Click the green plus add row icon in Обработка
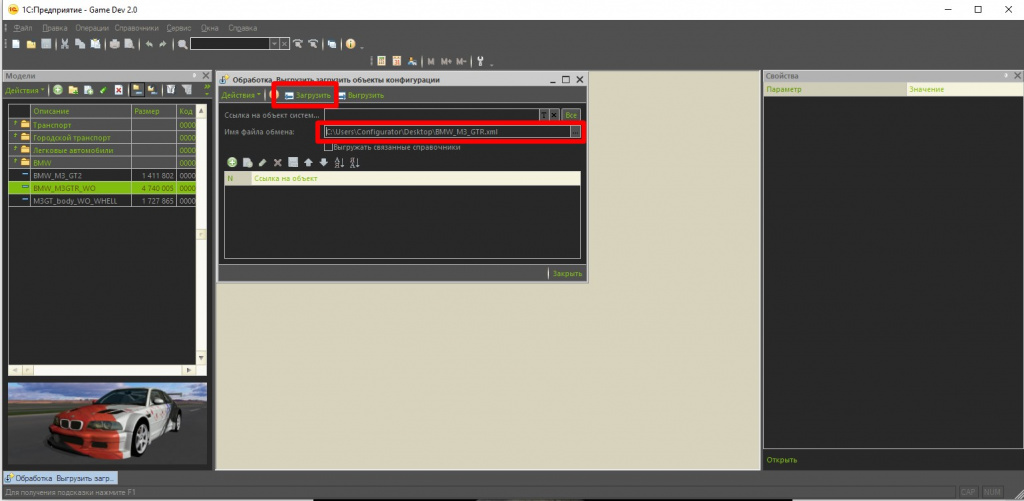 click(x=232, y=162)
